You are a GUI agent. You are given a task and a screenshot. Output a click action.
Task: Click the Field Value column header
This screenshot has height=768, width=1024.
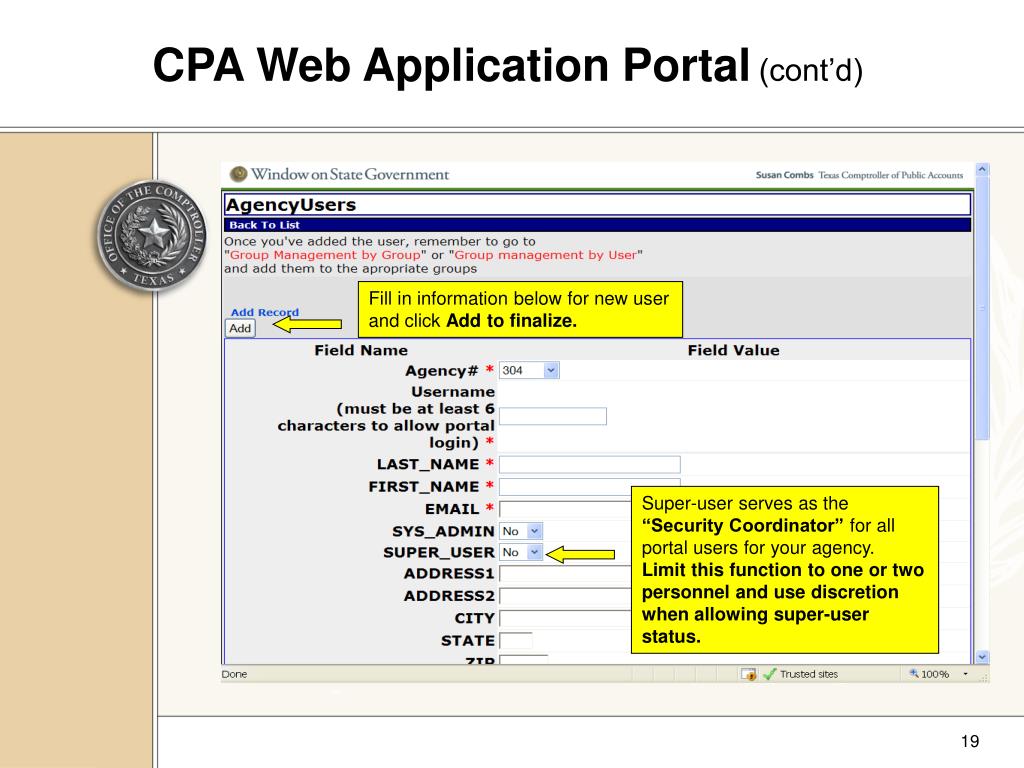[x=733, y=350]
